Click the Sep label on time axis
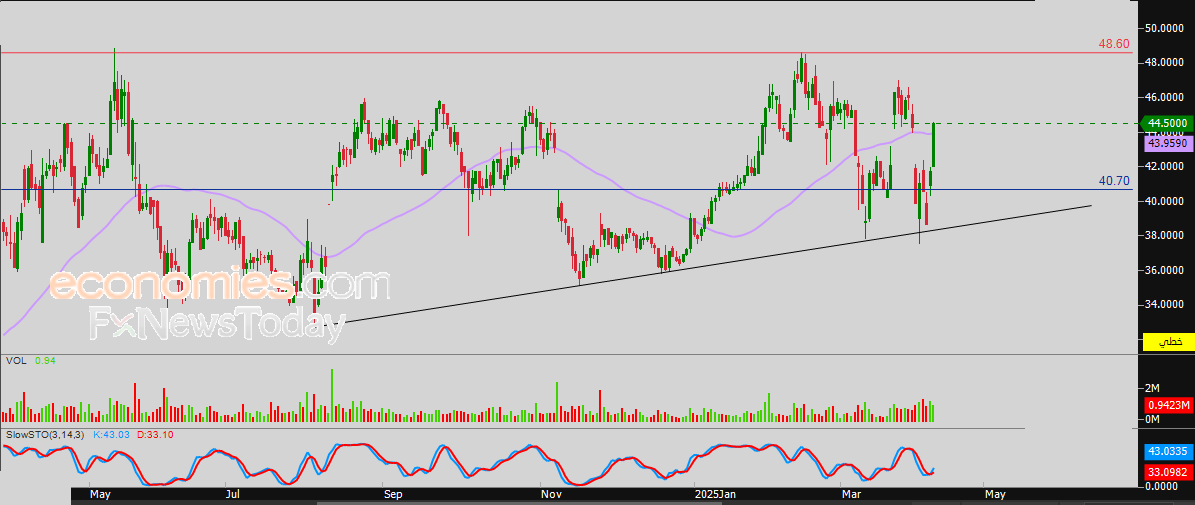 click(x=392, y=494)
